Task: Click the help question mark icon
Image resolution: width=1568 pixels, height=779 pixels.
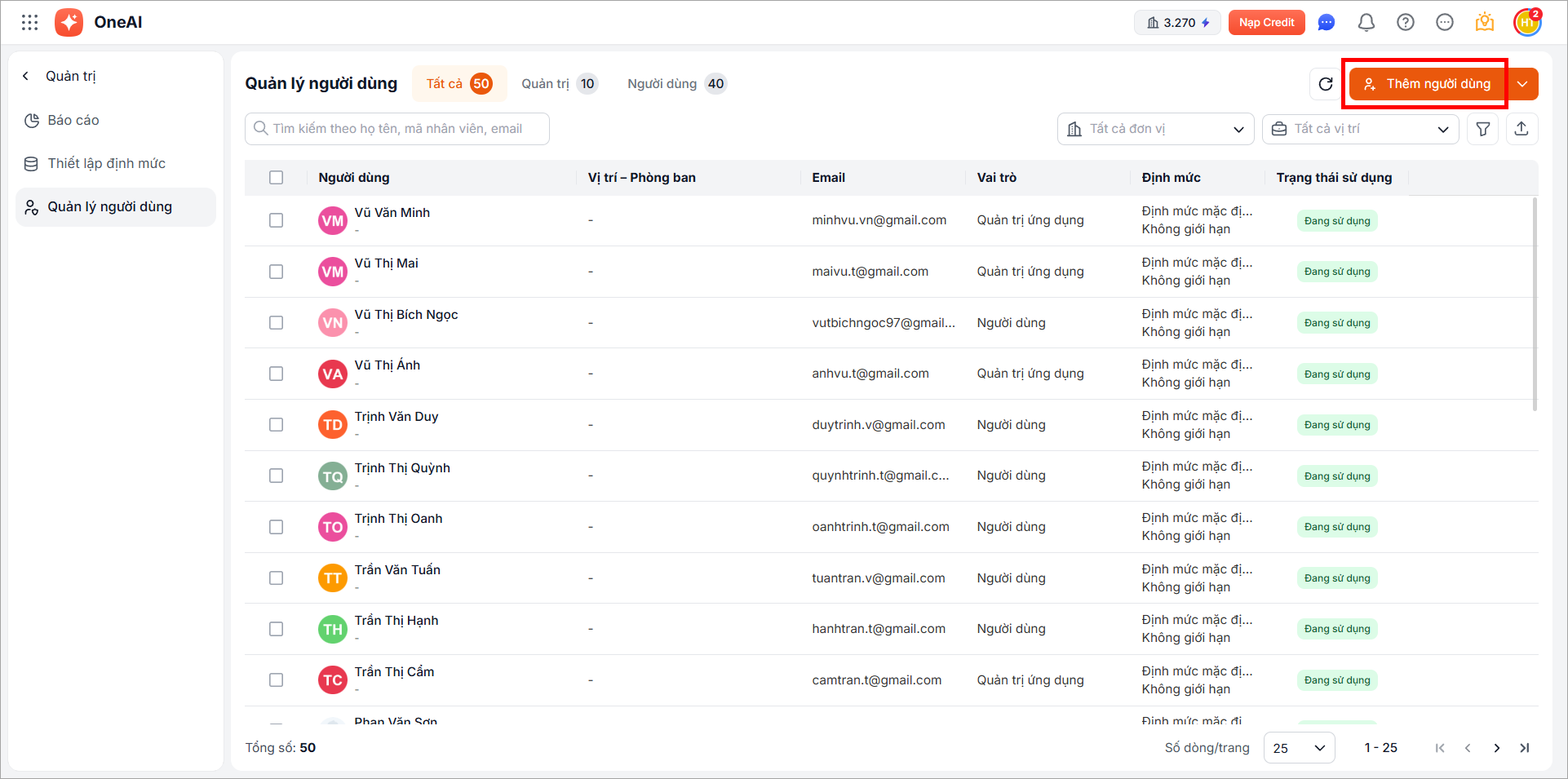Action: coord(1405,23)
